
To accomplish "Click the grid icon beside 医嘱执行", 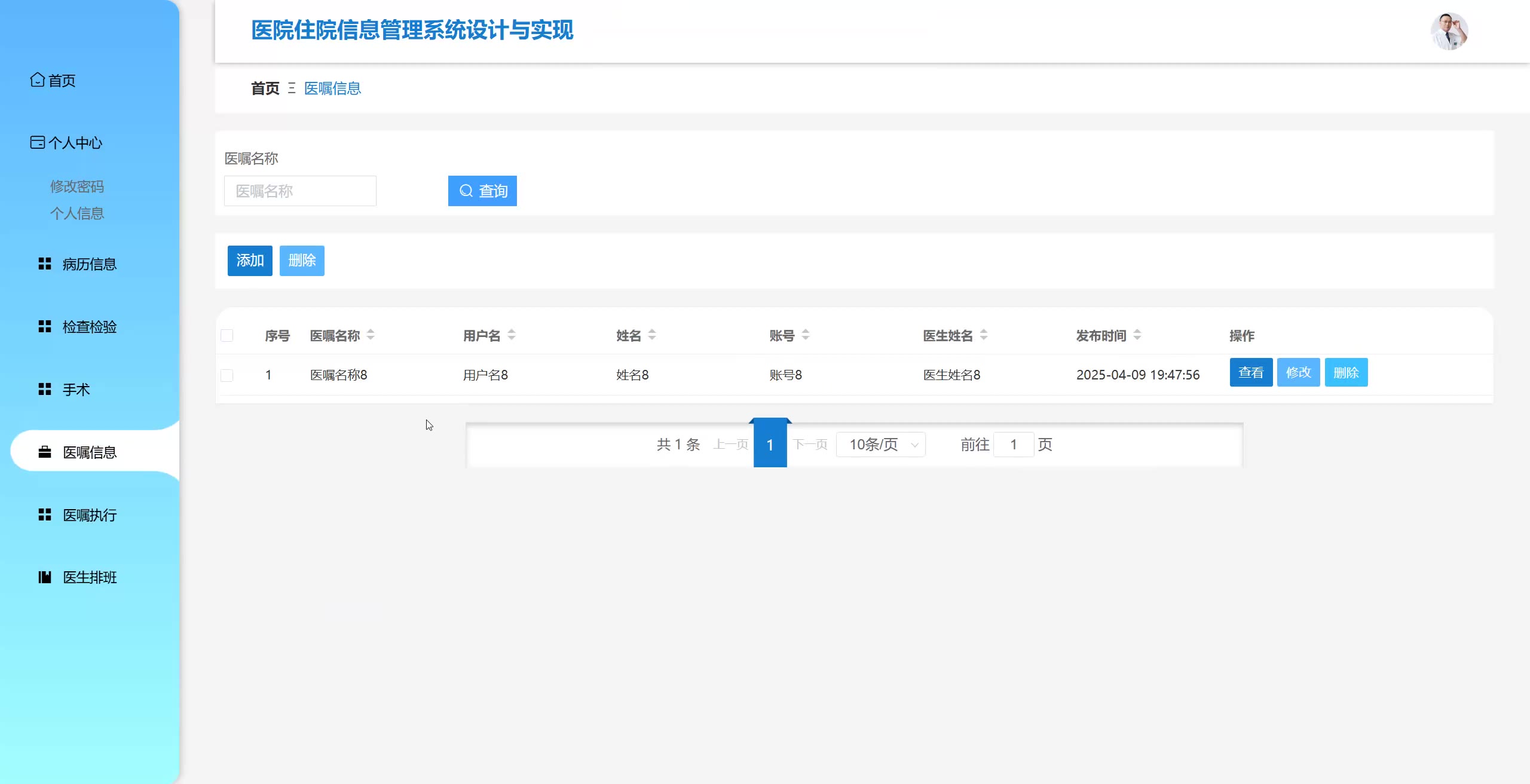I will (45, 514).
